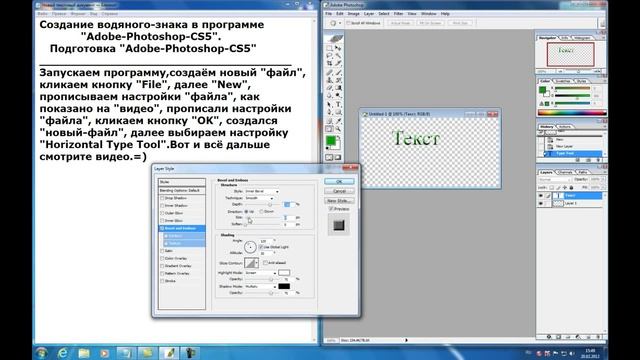Select the Clone Stamp tool
The width and height of the screenshot is (640, 360).
click(x=329, y=80)
